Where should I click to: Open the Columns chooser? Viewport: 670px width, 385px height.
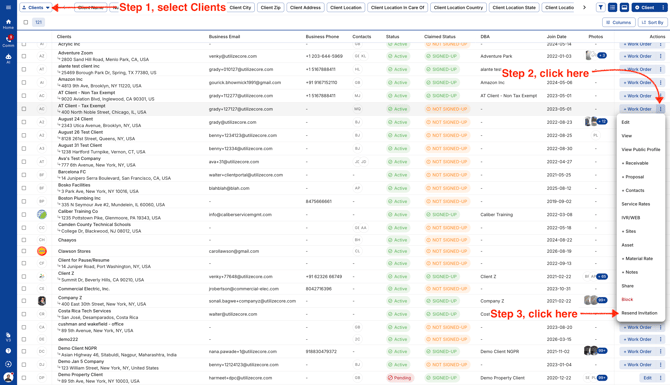(619, 22)
